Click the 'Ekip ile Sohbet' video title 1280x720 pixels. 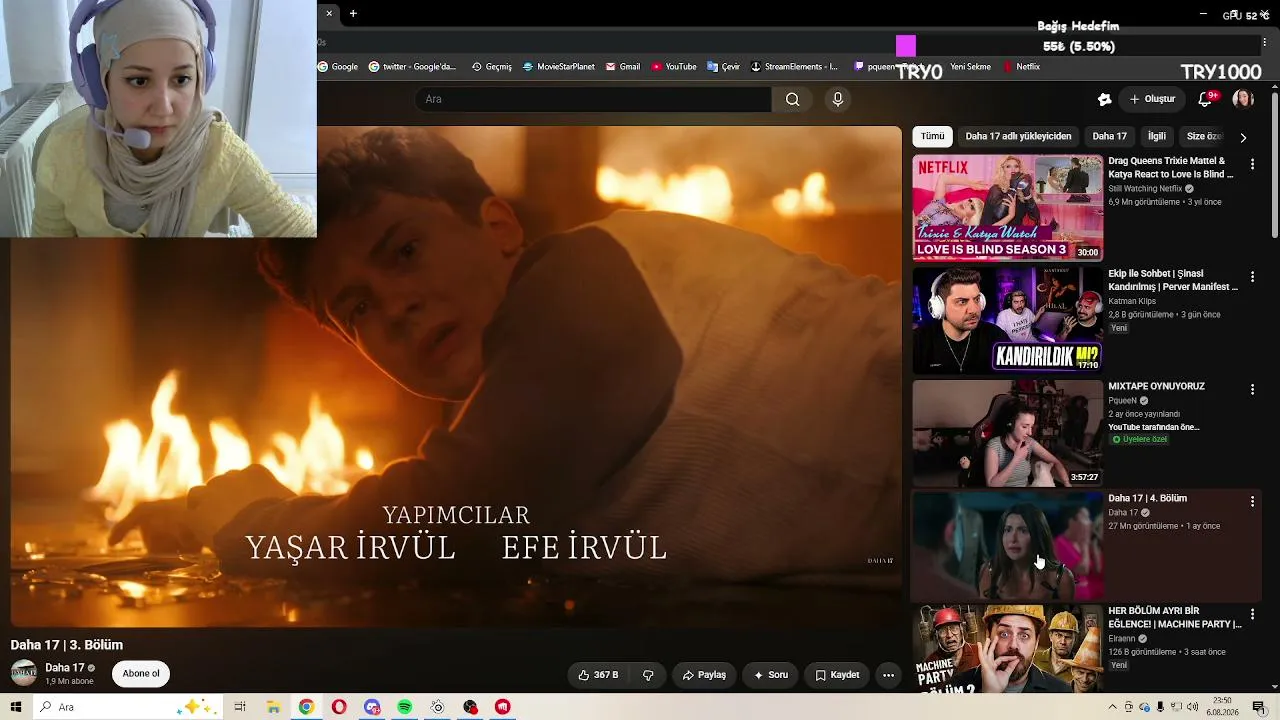1173,280
